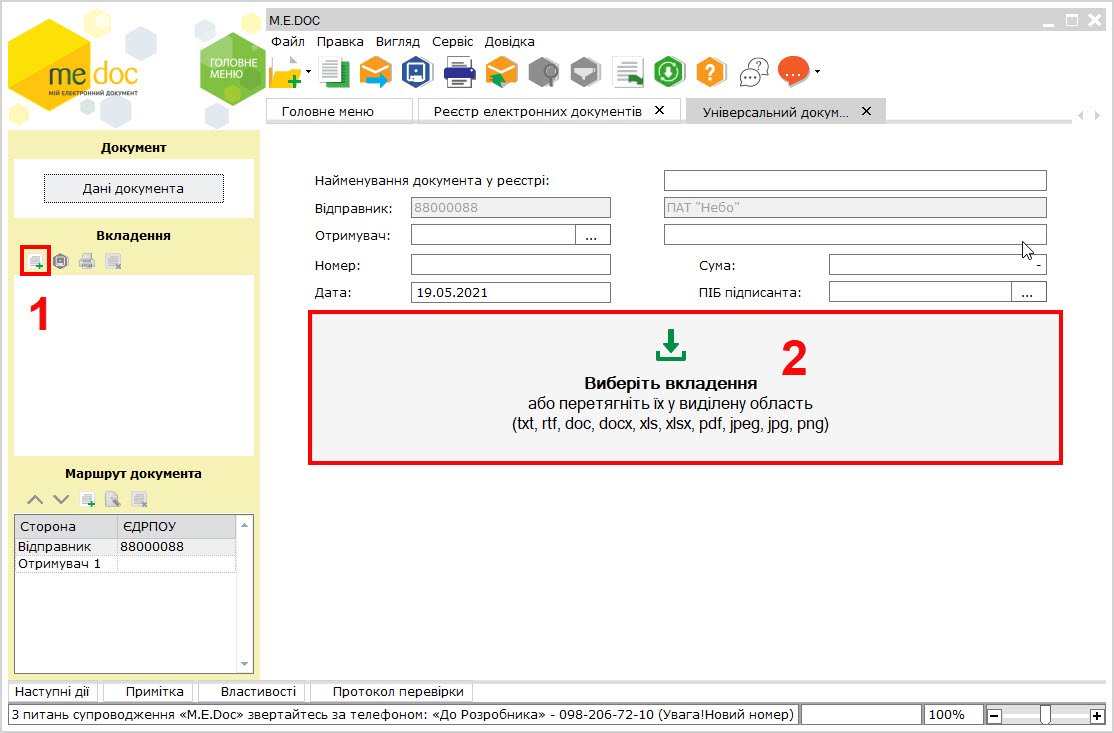Click the Виберіть вкладення drop area
1114x733 pixels.
click(685, 388)
